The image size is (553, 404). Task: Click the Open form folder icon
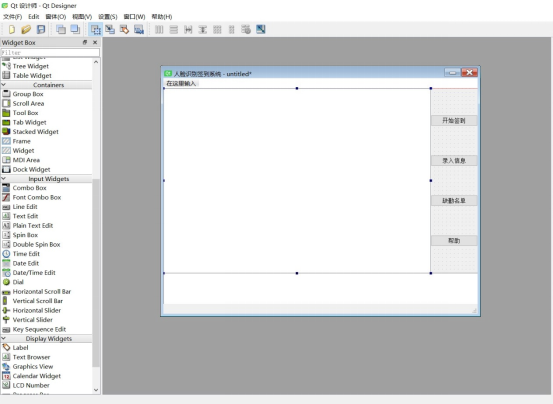(26, 29)
